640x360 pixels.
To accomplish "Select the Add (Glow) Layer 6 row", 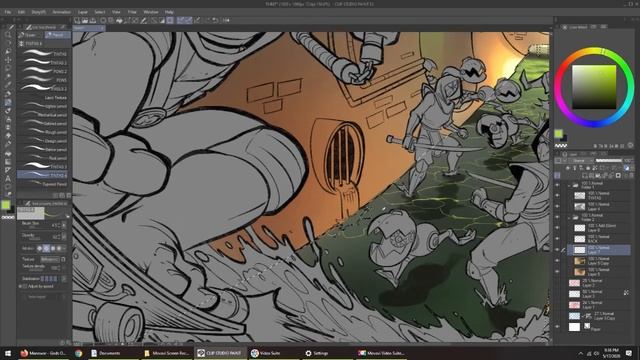I will (x=598, y=228).
